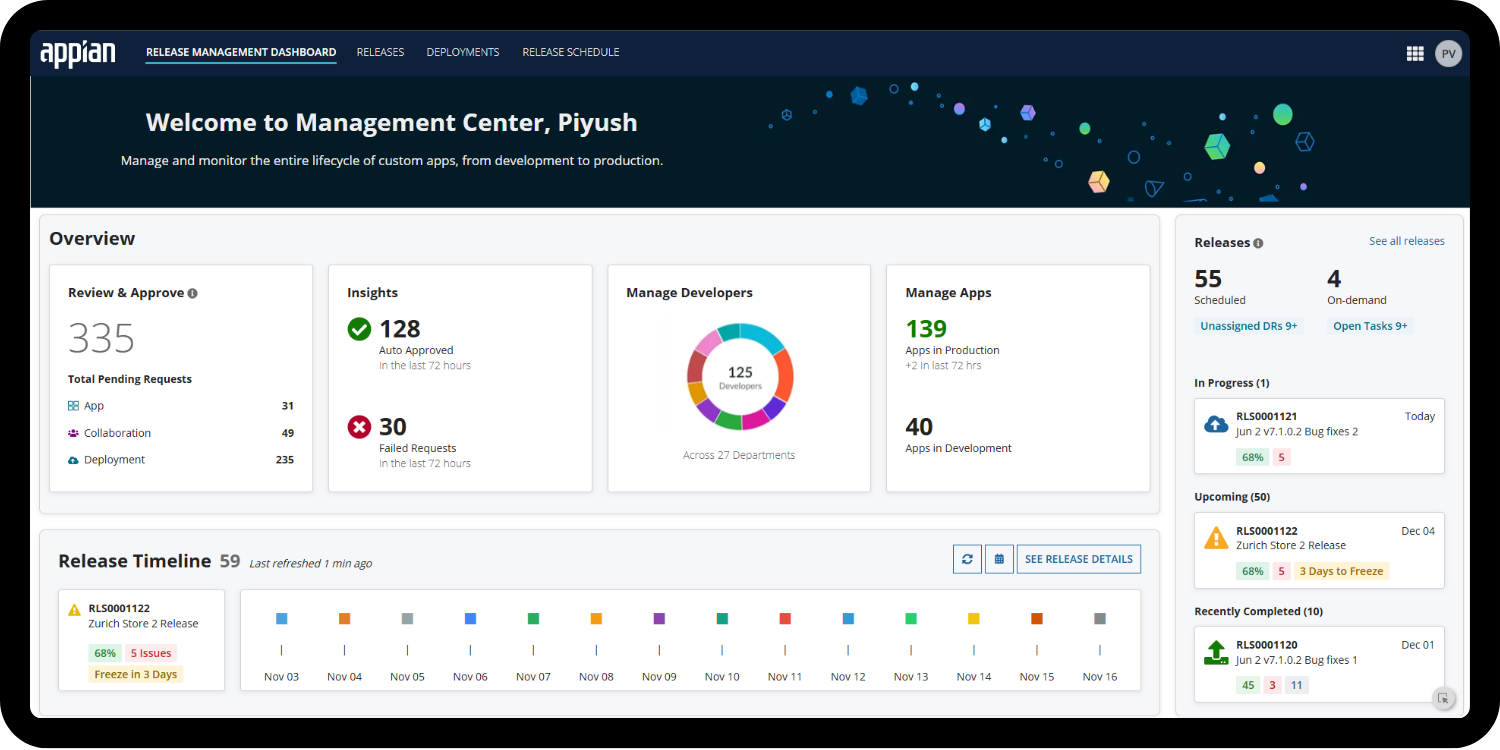Click green check icon for Auto Approved

[x=359, y=329]
